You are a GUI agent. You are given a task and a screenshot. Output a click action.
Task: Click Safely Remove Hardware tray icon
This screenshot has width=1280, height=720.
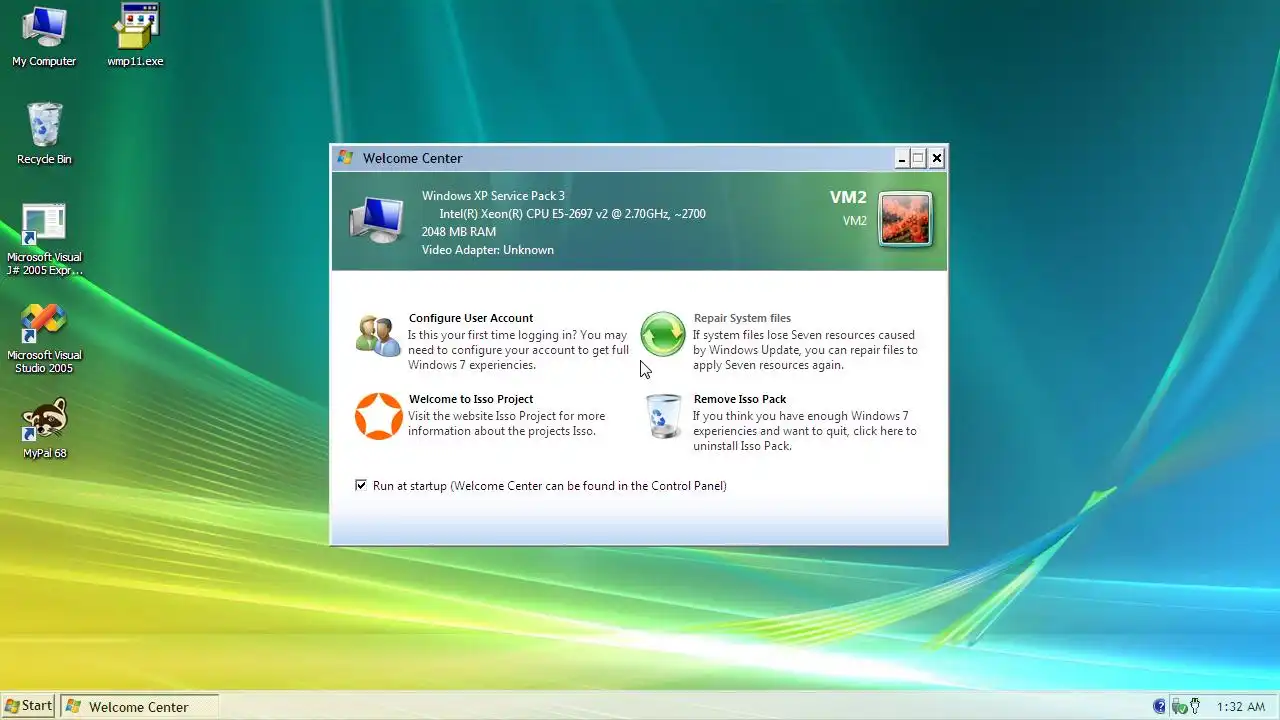point(1178,707)
